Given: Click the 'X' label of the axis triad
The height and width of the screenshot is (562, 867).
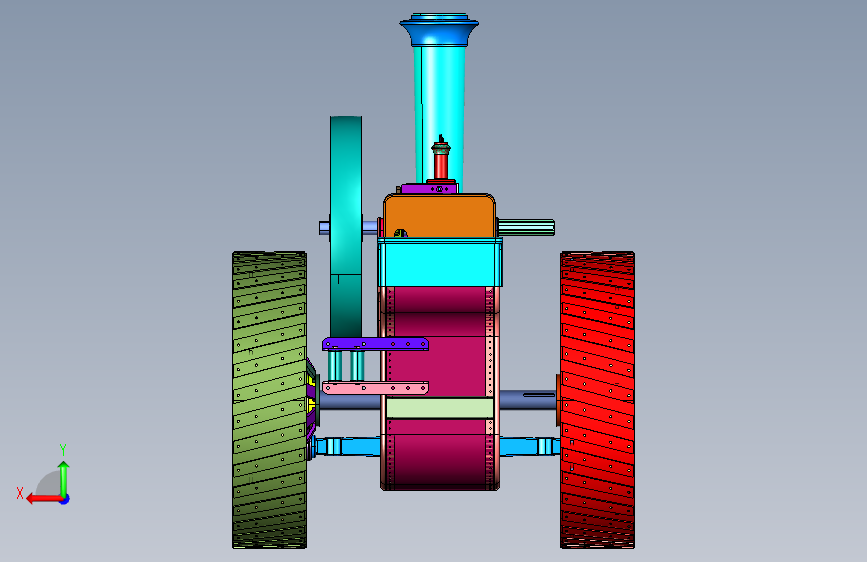Looking at the screenshot, I should (20, 493).
